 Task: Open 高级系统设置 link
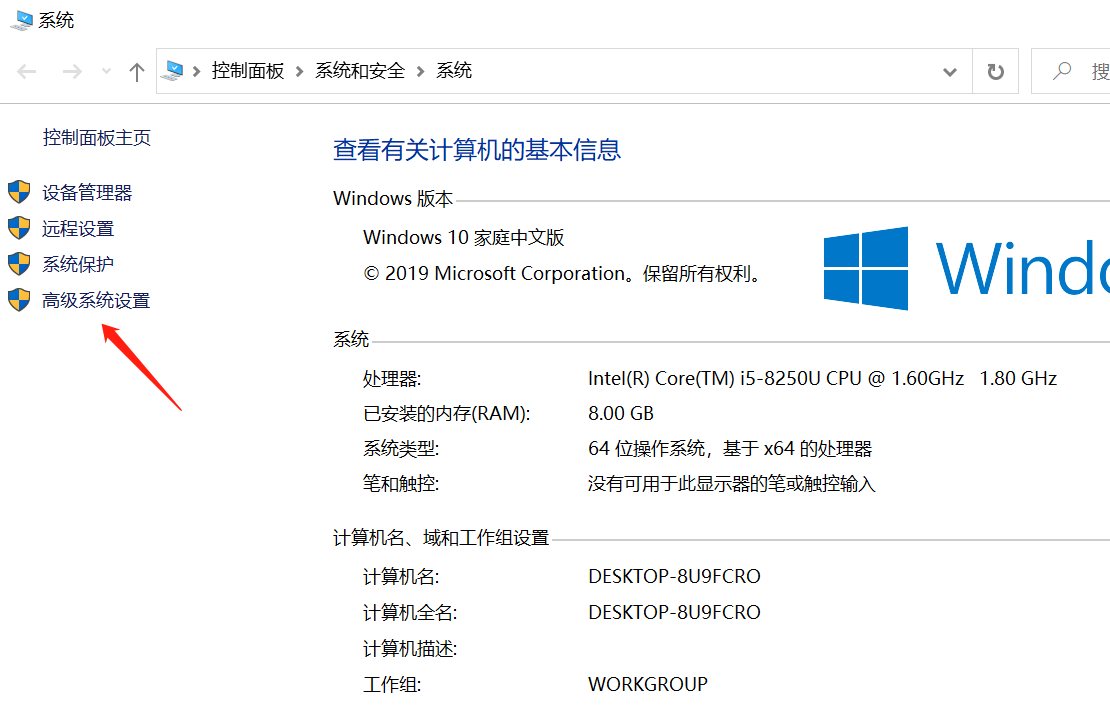pos(96,300)
